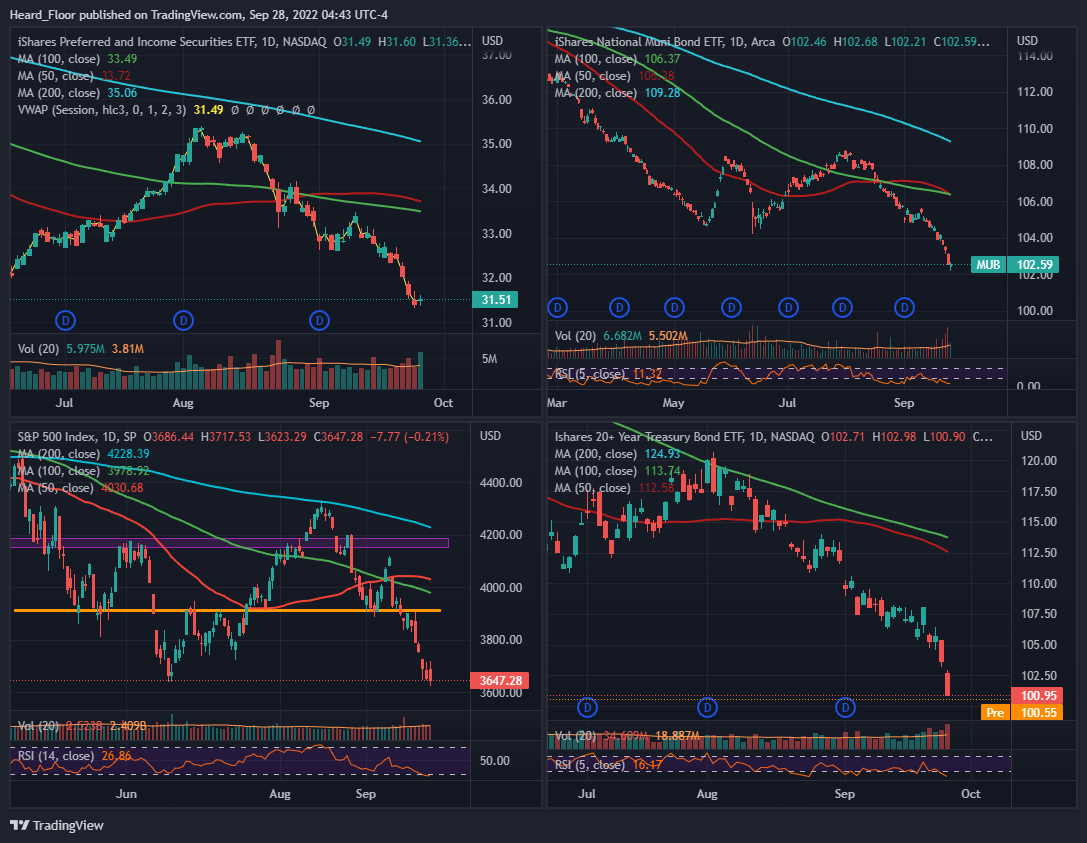Select the red 3647.28 price label
1087x843 pixels.
500,681
